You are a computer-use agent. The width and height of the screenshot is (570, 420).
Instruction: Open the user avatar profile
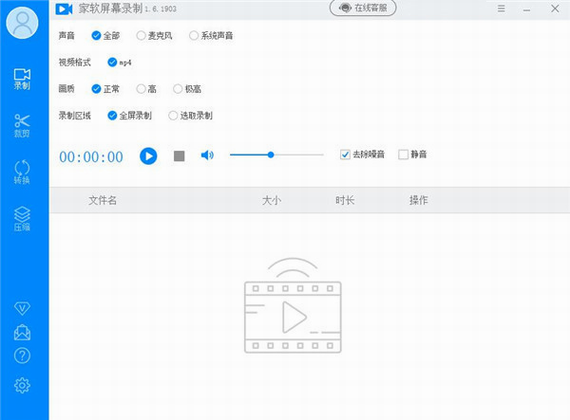tap(22, 23)
